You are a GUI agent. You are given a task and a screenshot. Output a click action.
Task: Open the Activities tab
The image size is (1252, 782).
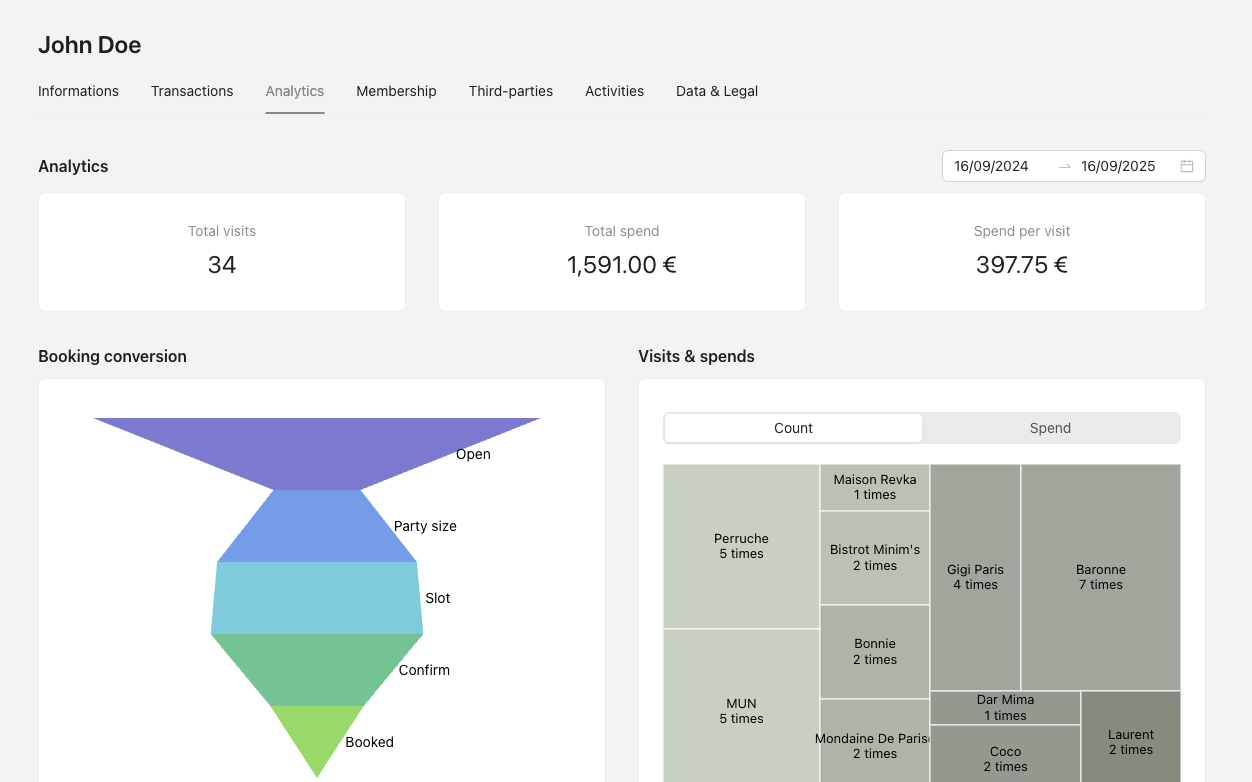(x=614, y=91)
